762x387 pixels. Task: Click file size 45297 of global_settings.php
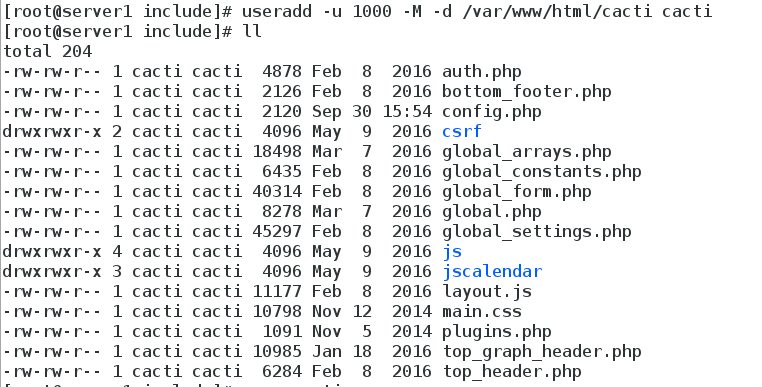click(x=277, y=231)
